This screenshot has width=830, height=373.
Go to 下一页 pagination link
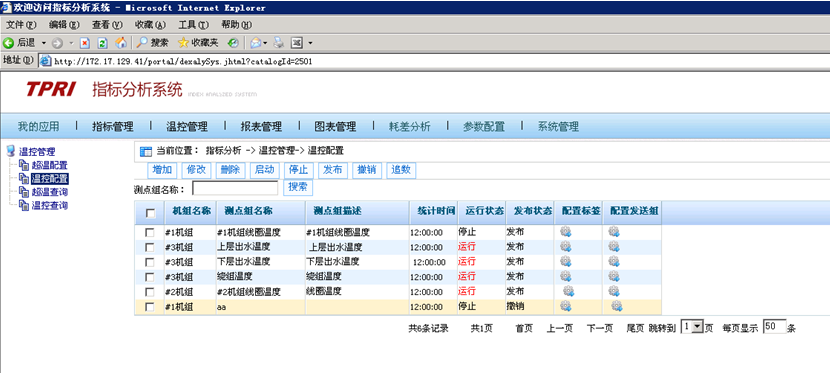(x=600, y=329)
